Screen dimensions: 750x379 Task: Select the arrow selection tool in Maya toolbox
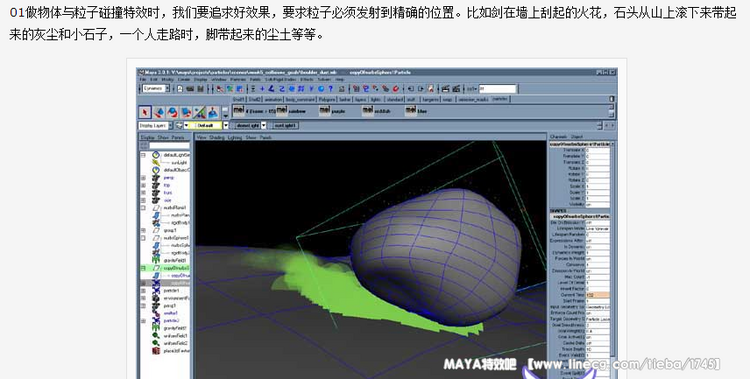coord(145,112)
